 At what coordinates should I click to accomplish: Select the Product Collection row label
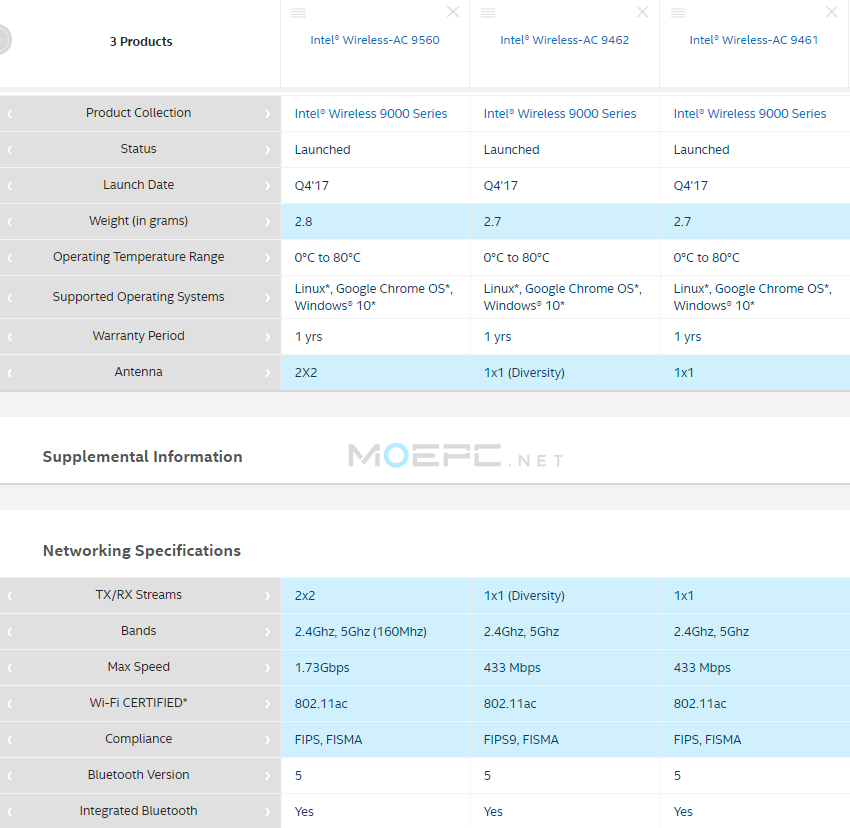click(x=138, y=113)
